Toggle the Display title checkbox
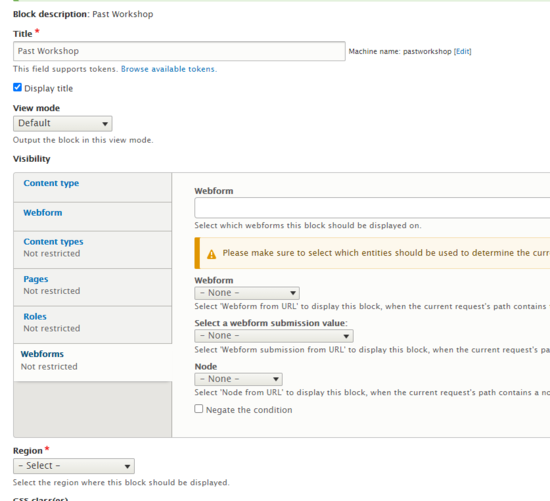 18,87
